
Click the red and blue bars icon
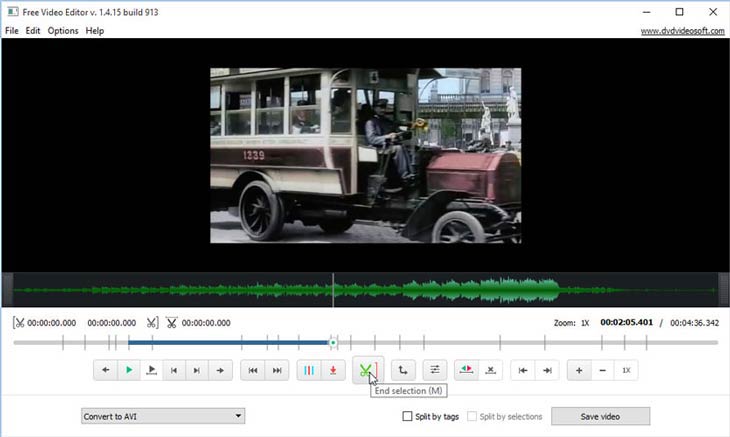point(309,370)
